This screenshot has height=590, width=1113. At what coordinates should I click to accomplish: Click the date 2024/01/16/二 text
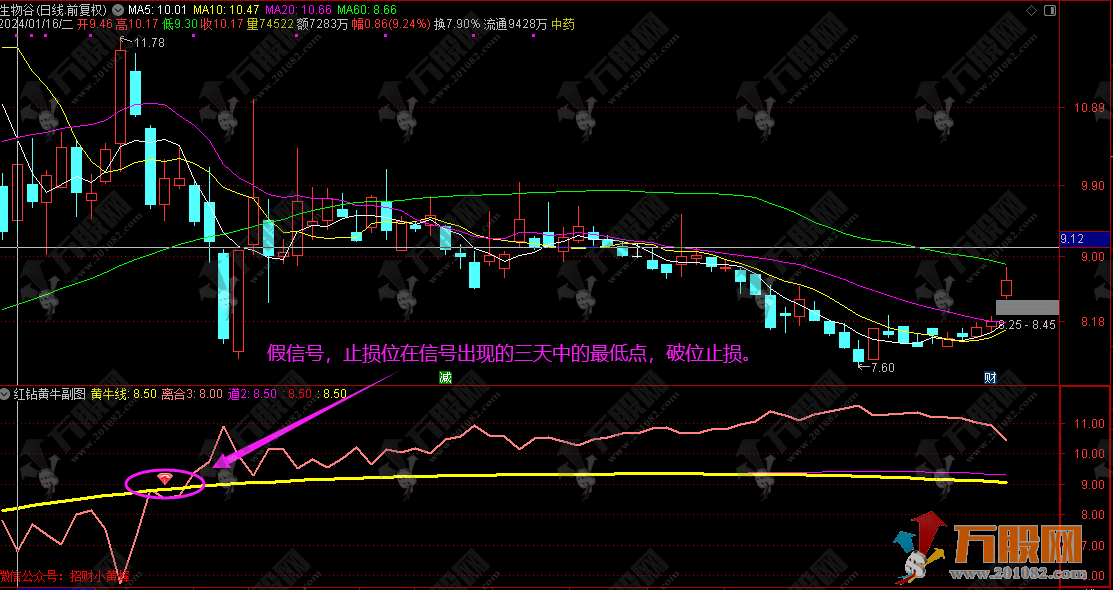click(36, 24)
